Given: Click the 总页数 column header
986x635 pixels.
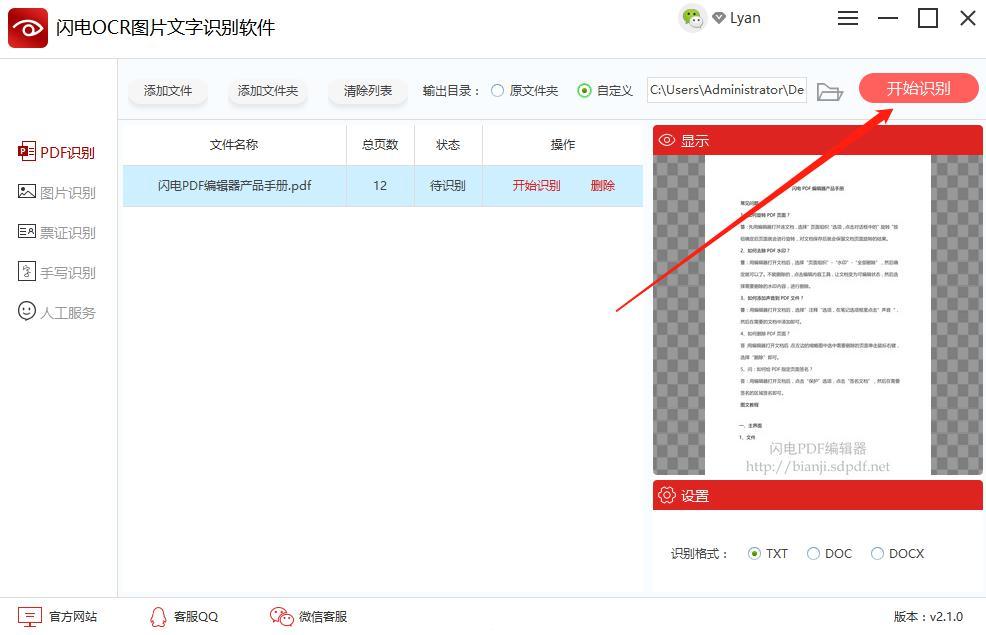Looking at the screenshot, I should click(x=380, y=145).
